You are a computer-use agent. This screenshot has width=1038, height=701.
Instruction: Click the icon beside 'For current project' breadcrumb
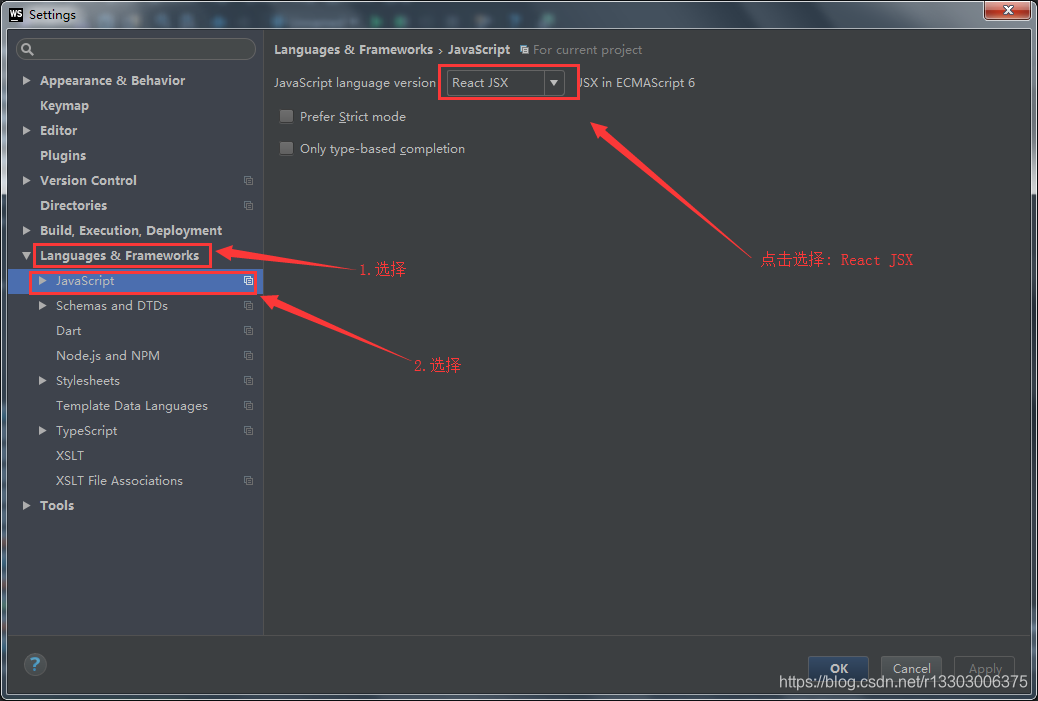pyautogui.click(x=524, y=49)
